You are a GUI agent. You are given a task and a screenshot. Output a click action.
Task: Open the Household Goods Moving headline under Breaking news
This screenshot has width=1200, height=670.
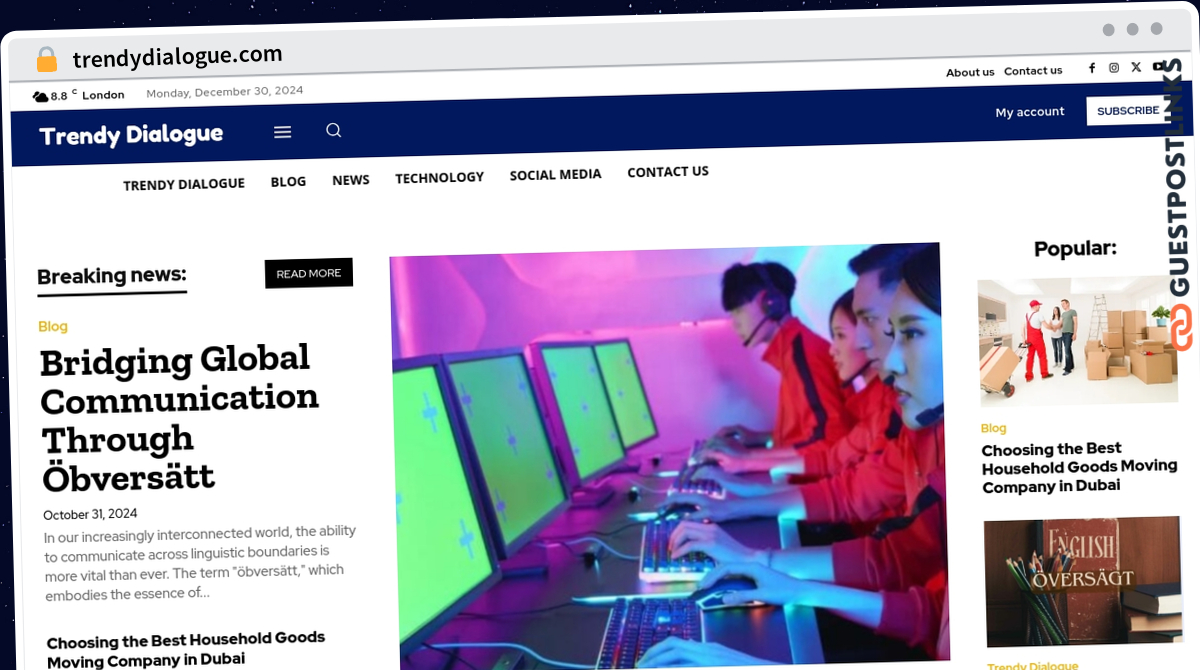(186, 649)
